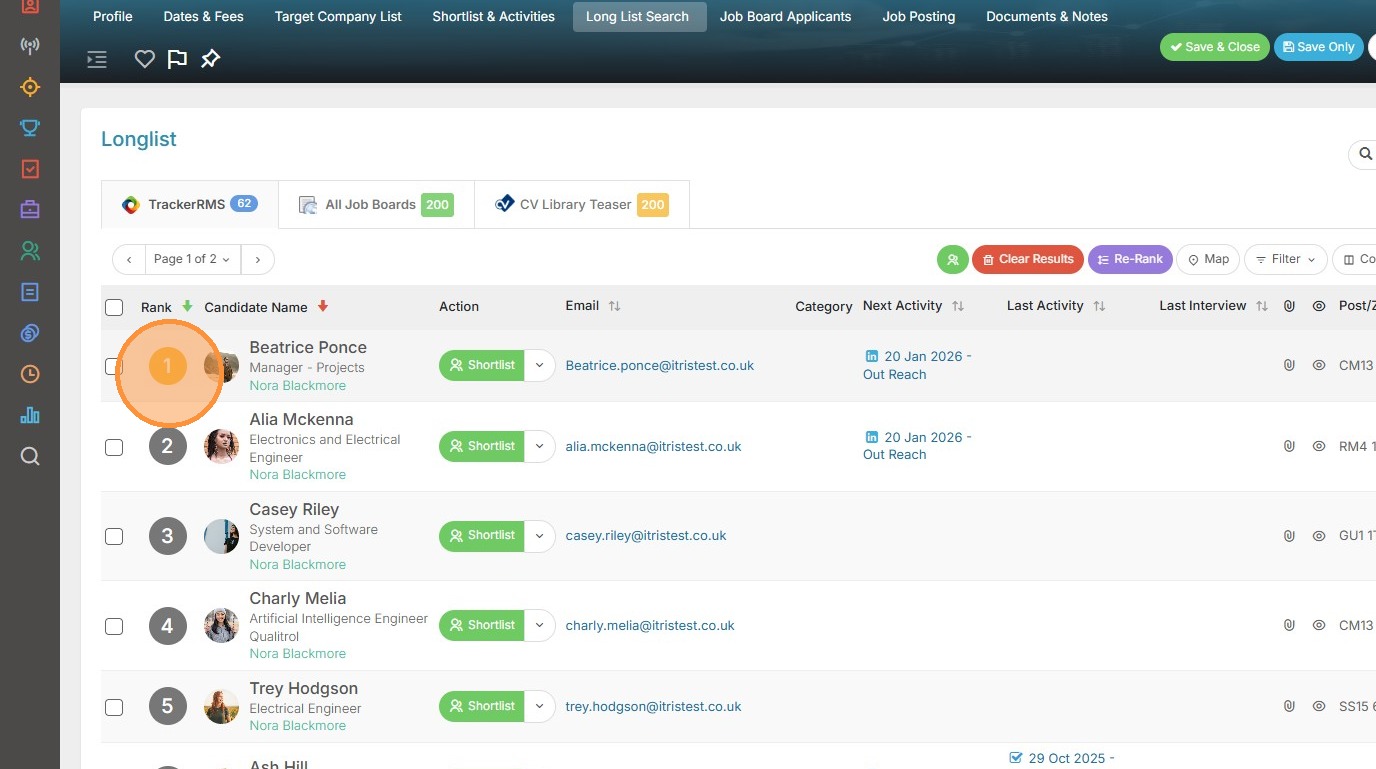1376x769 pixels.
Task: Click the paperclip icon in Beatrice Ponce's row
Action: point(1289,366)
